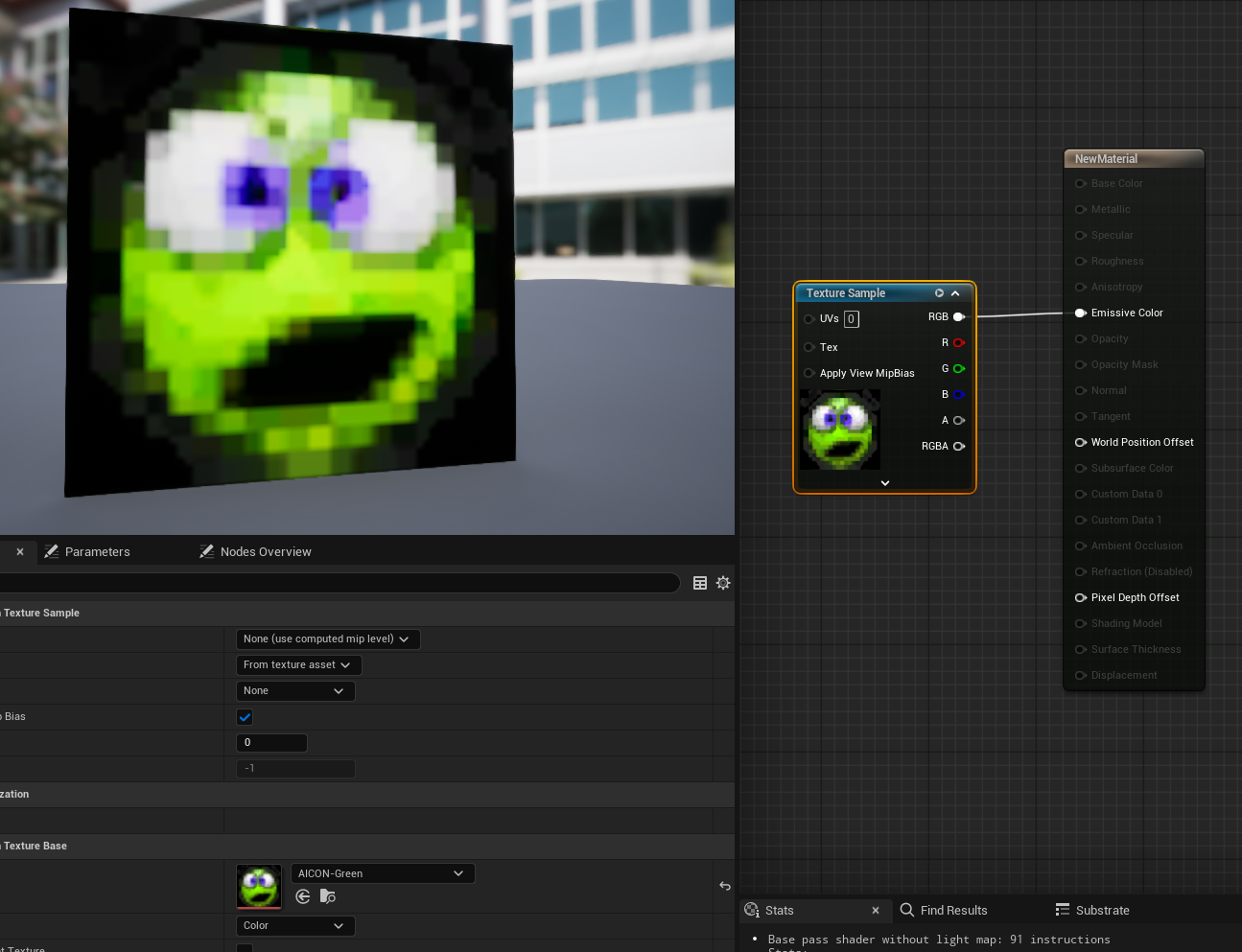Click the Displacement input pin
This screenshot has width=1242, height=952.
(x=1081, y=675)
